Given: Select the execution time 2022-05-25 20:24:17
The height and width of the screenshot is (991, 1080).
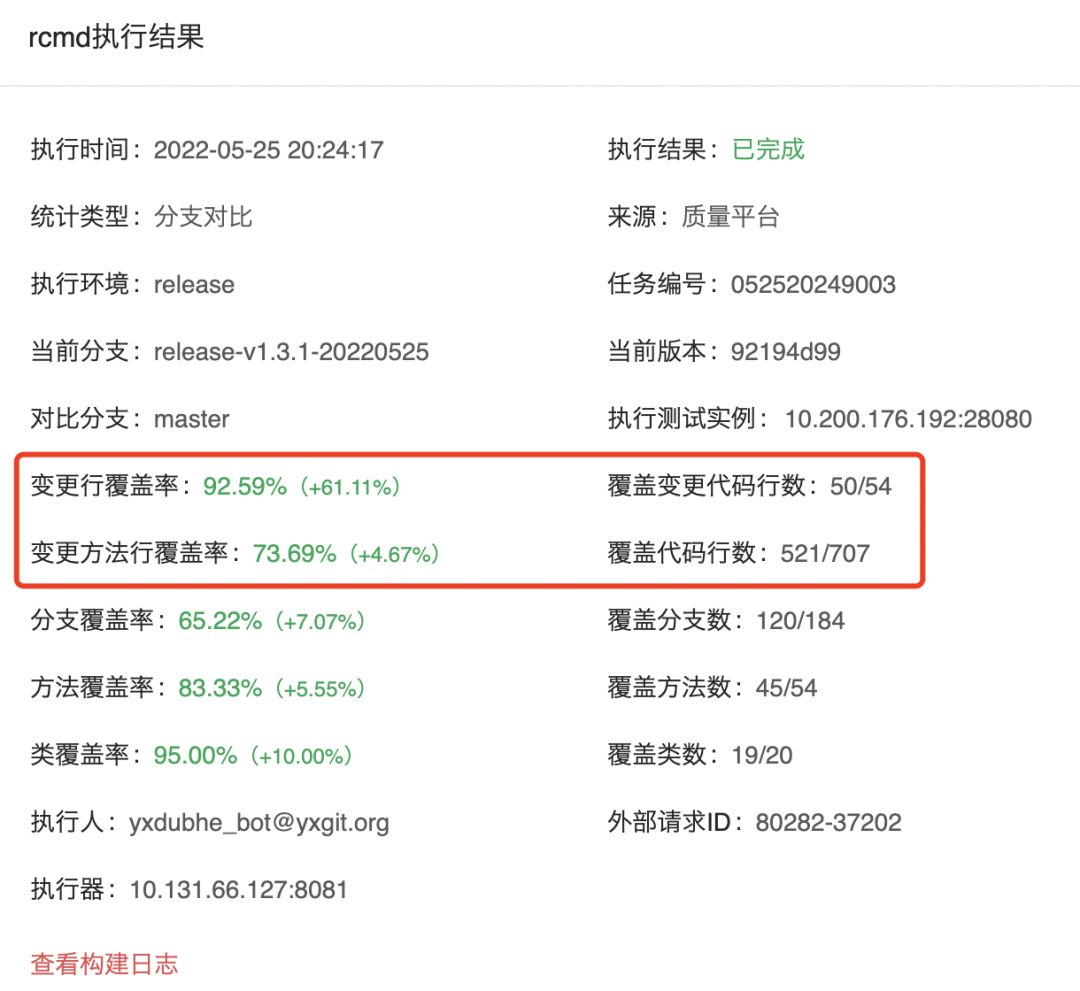Looking at the screenshot, I should coord(268,151).
